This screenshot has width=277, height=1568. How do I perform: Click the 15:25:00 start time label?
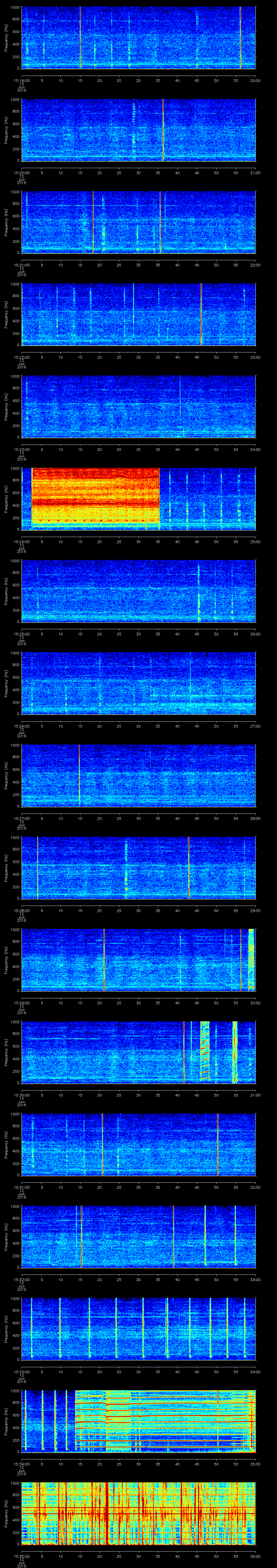(x=21, y=634)
